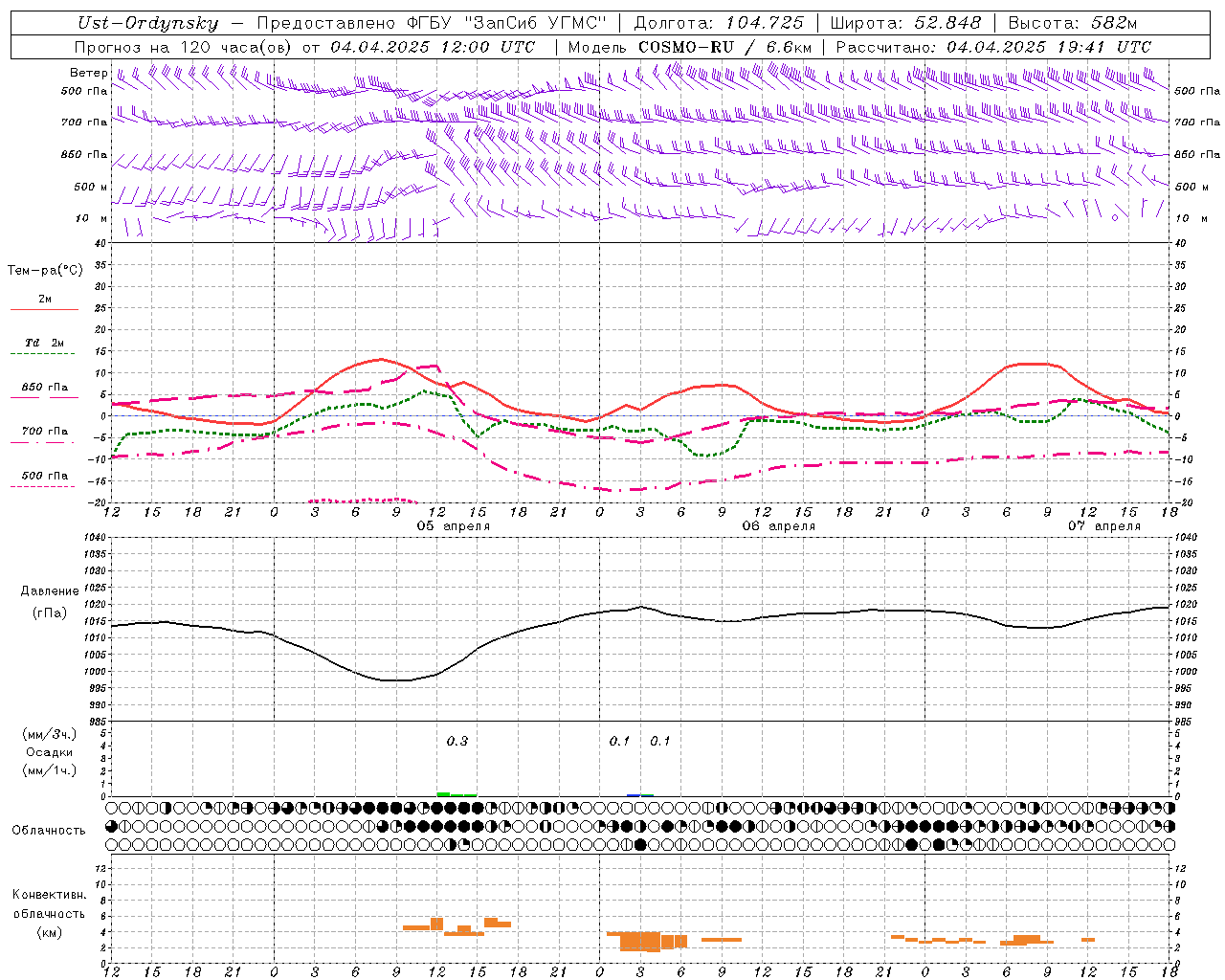Click the Облачность cloud cover label
This screenshot has width=1225, height=980.
click(x=49, y=831)
